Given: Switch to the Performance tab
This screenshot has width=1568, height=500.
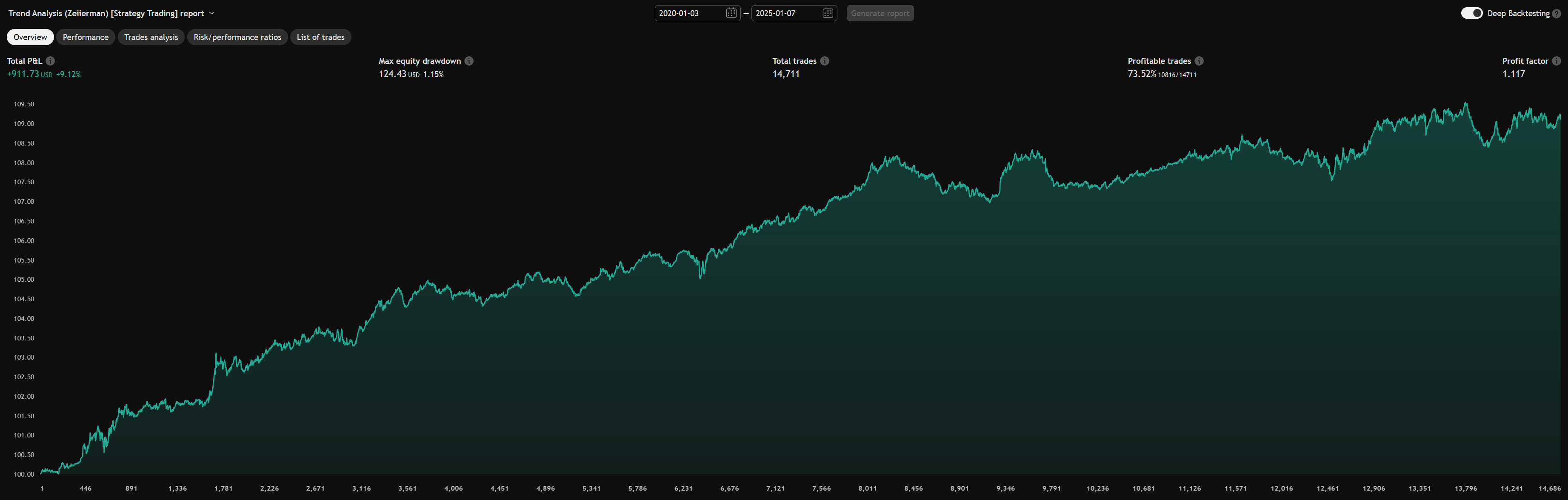Looking at the screenshot, I should [86, 37].
